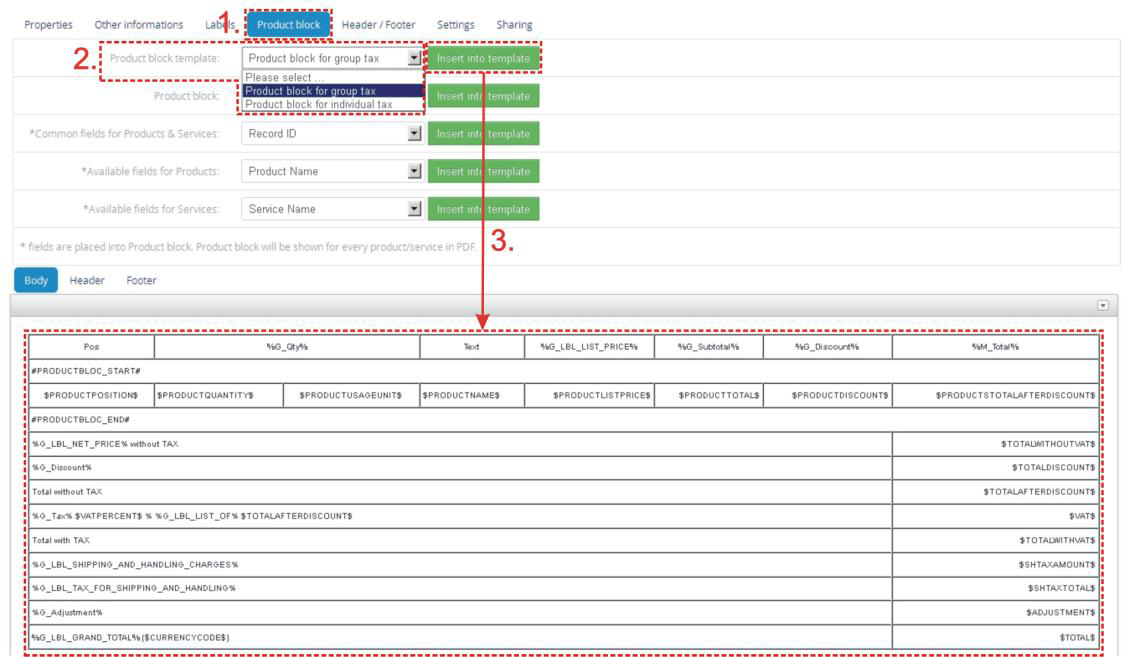This screenshot has width=1121, height=657.
Task: Click the %G_Qty% header cell
Action: tap(287, 347)
